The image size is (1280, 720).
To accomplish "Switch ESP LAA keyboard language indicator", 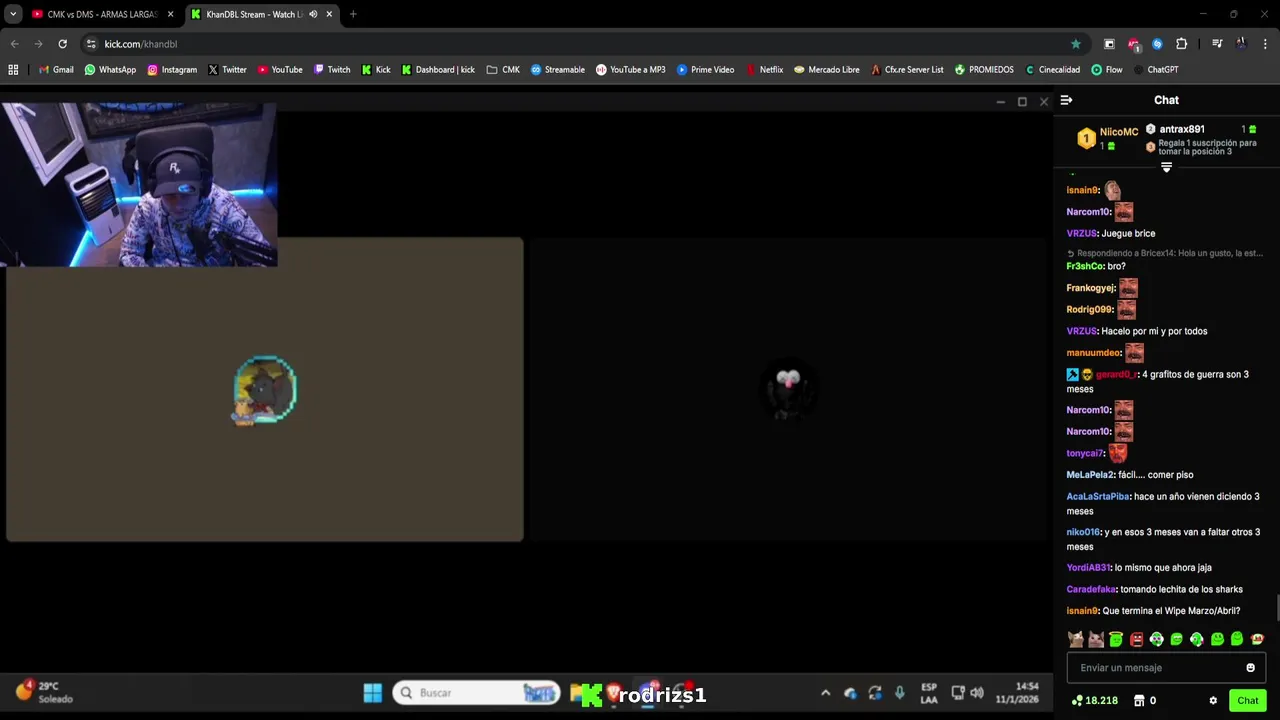I will pos(929,693).
